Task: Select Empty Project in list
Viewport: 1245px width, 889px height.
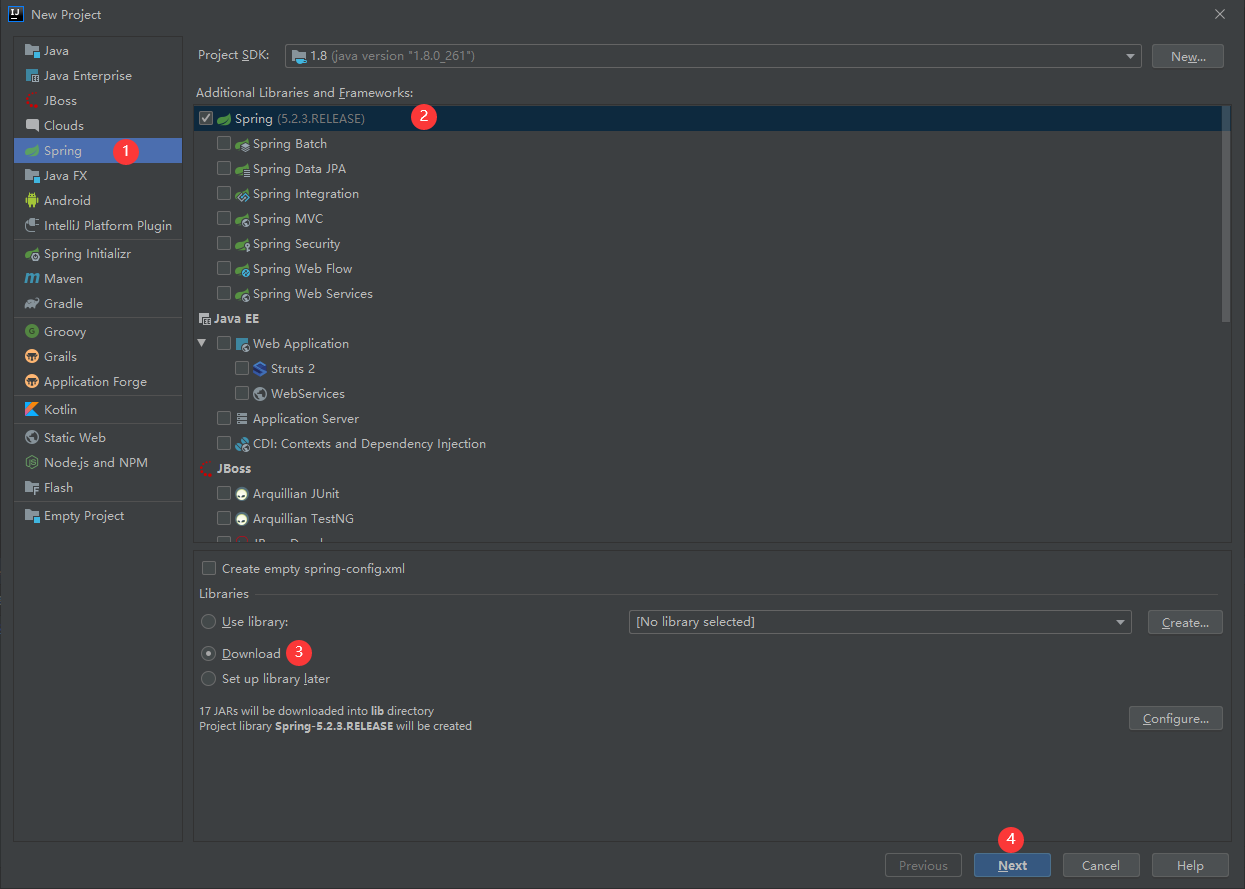Action: [98, 515]
